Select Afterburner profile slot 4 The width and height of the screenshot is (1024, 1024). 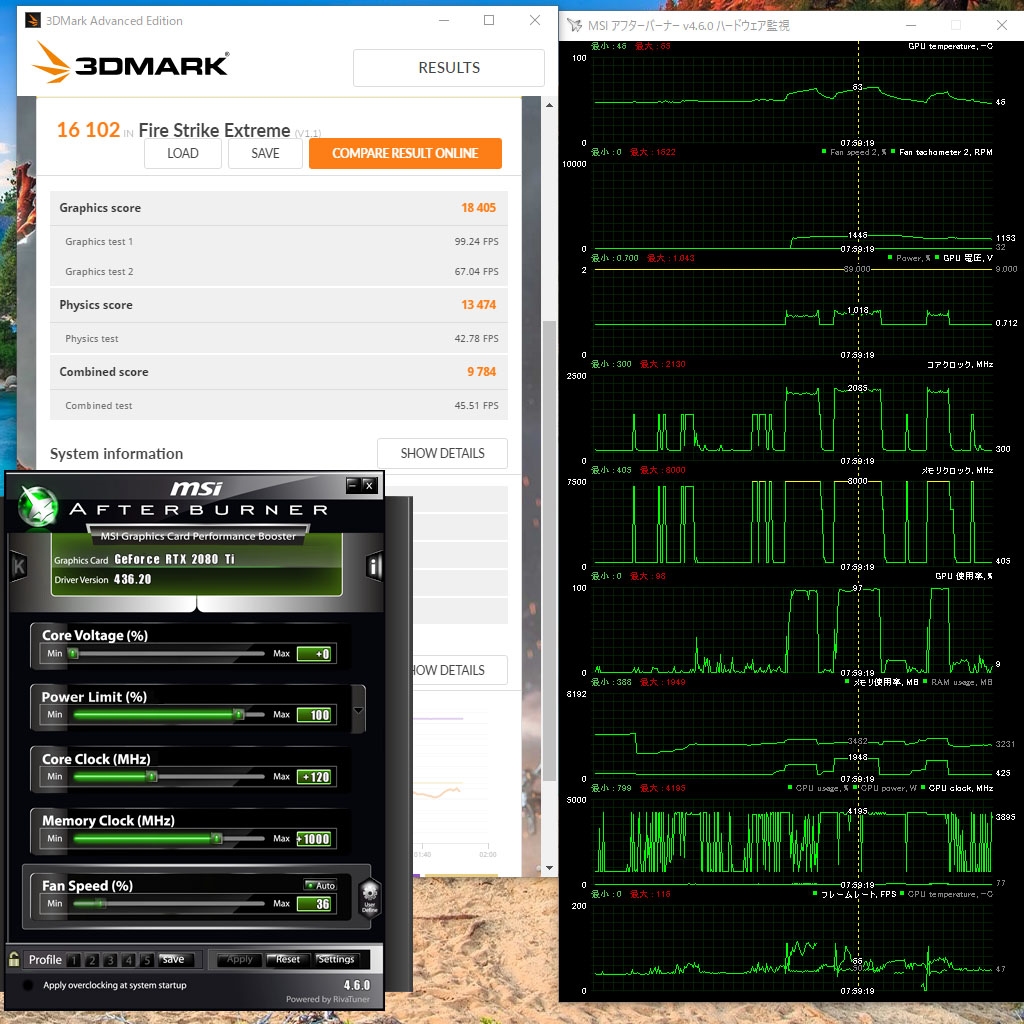pyautogui.click(x=129, y=959)
